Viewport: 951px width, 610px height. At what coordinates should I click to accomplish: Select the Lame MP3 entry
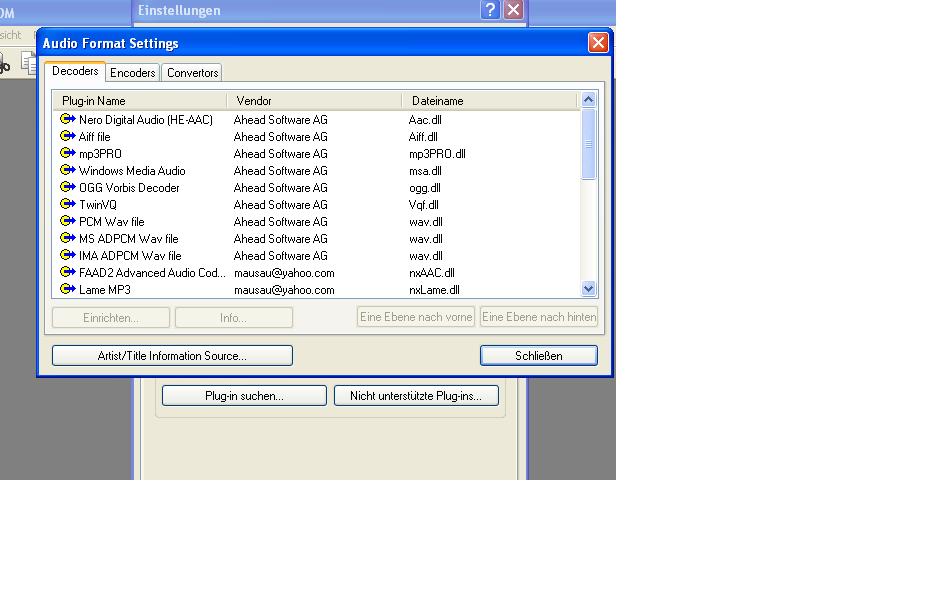coord(105,289)
